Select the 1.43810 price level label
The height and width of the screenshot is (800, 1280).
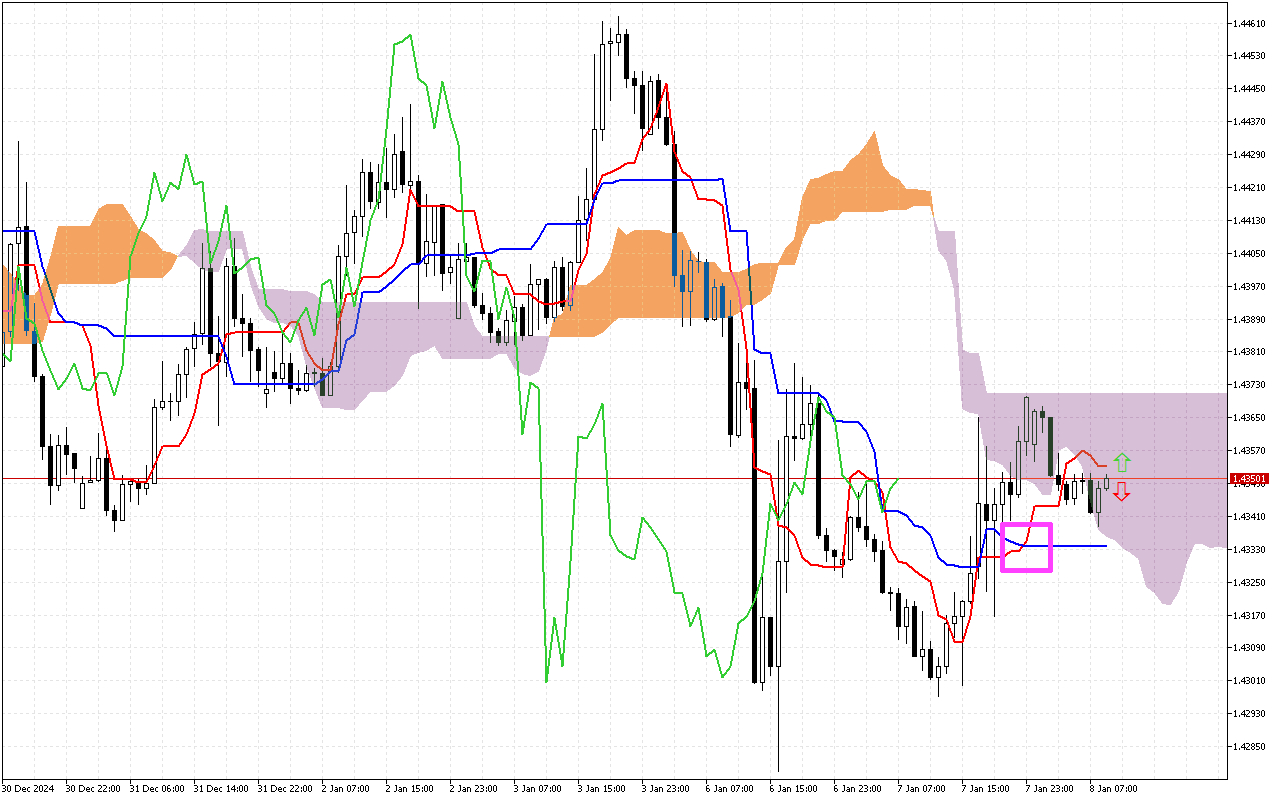pyautogui.click(x=1250, y=352)
